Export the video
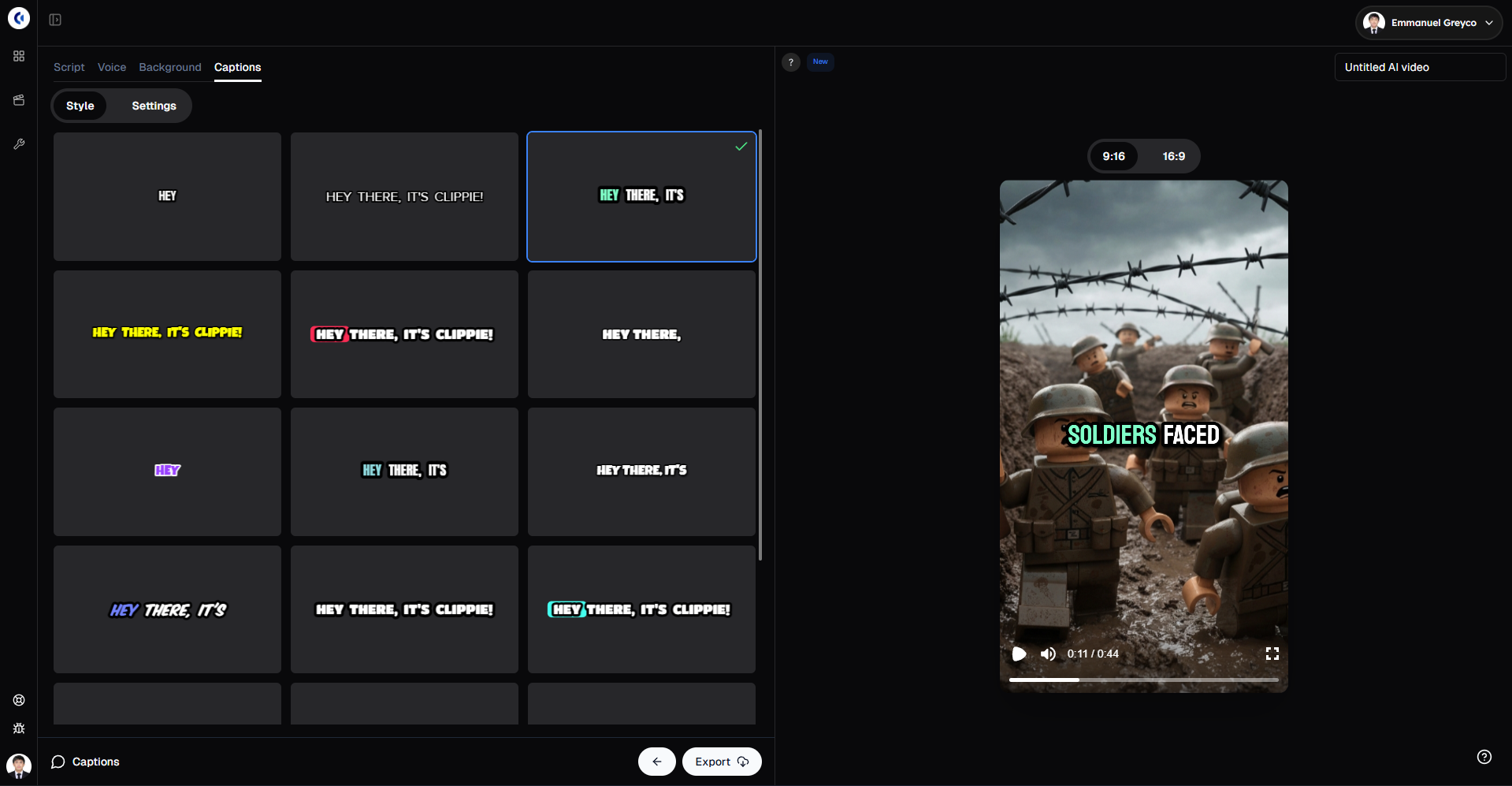Viewport: 1512px width, 786px height. coord(722,762)
